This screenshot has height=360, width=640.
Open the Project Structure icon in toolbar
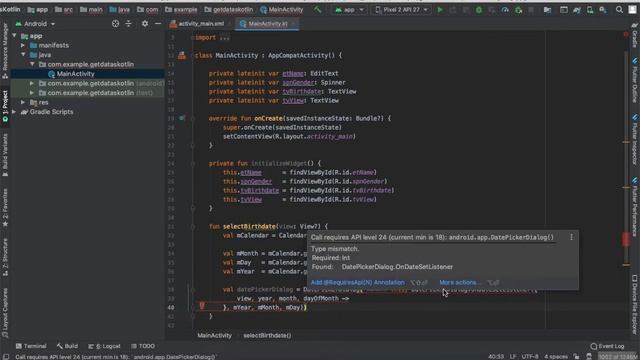(547, 9)
